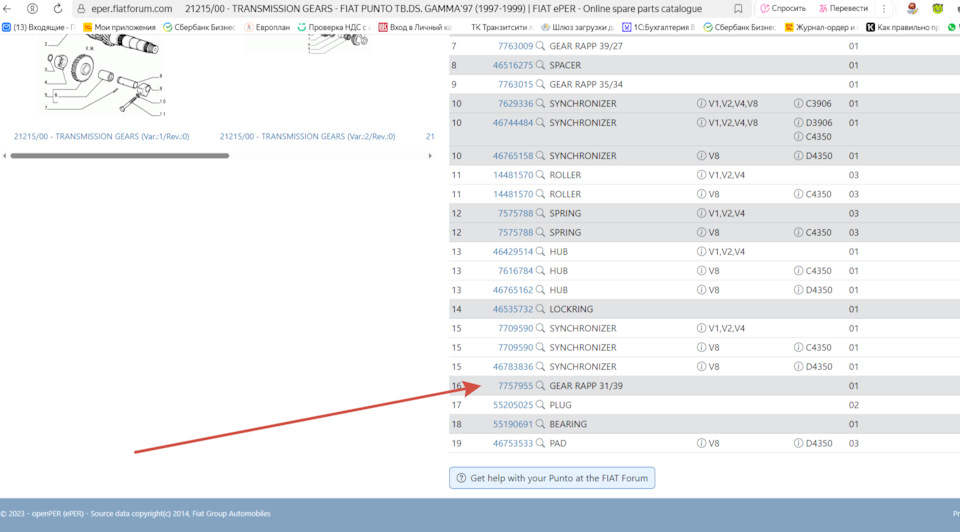Viewport: 960px width, 532px height.
Task: Open the Европлан bookmark
Action: 267,28
